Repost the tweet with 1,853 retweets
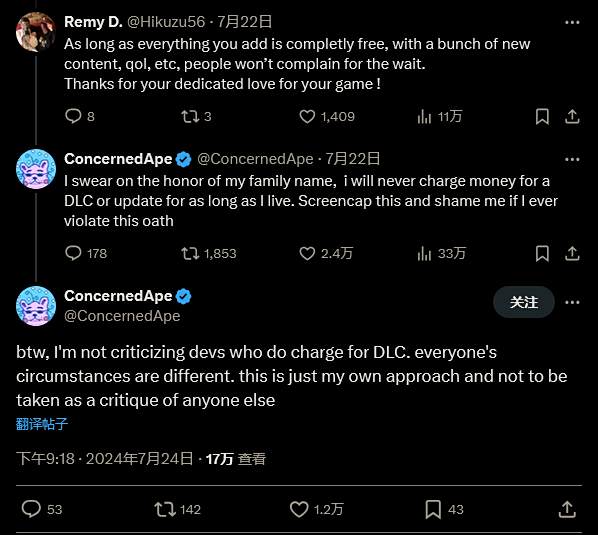The height and width of the screenshot is (535, 598). click(190, 254)
